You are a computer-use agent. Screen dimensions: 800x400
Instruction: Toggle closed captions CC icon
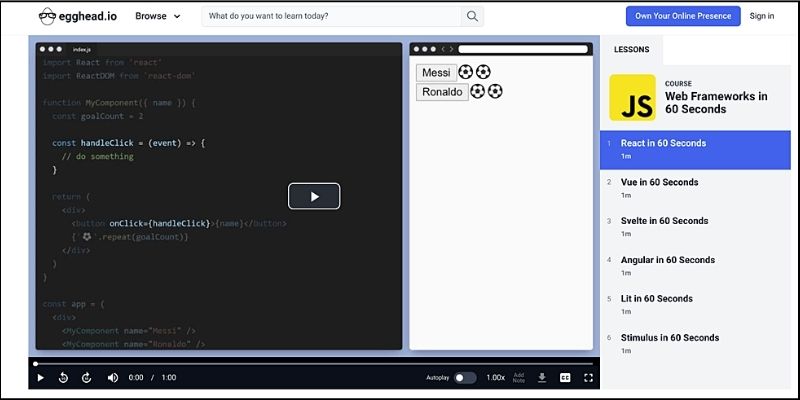(x=565, y=378)
